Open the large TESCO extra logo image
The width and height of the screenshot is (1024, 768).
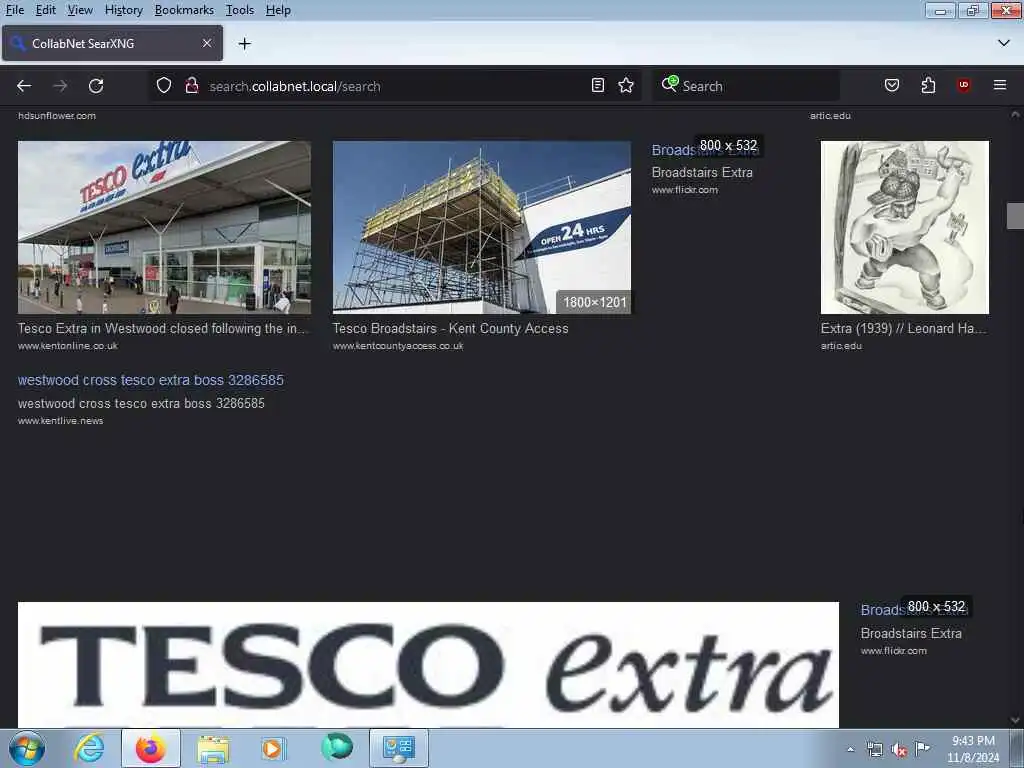click(x=428, y=664)
